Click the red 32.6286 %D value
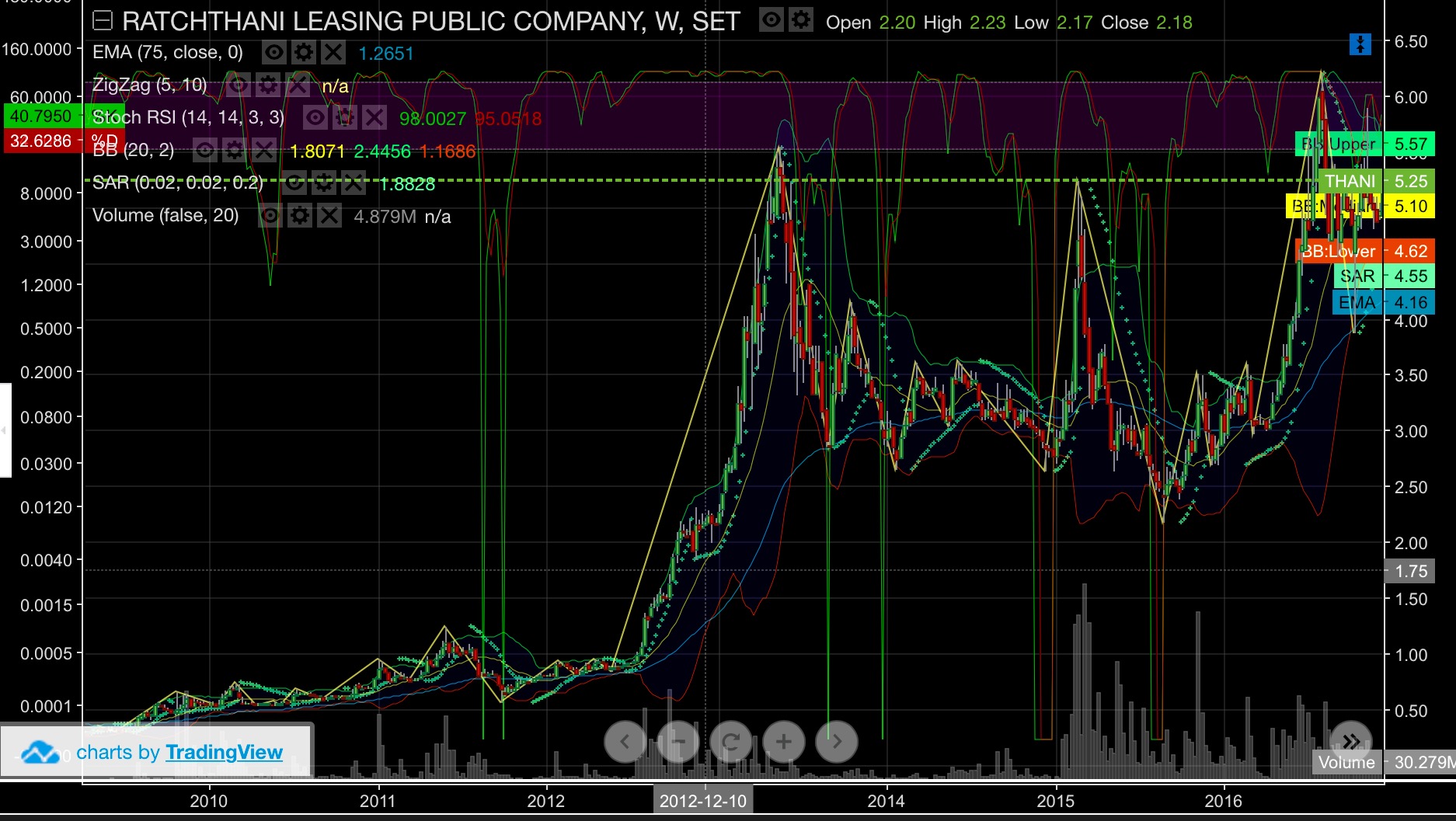 click(x=40, y=141)
